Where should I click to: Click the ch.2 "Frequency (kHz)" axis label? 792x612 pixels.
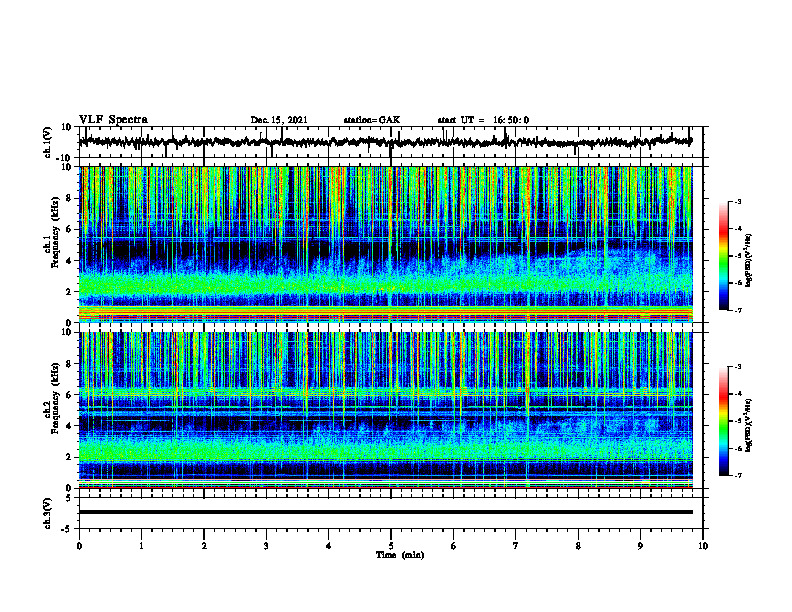tap(55, 398)
